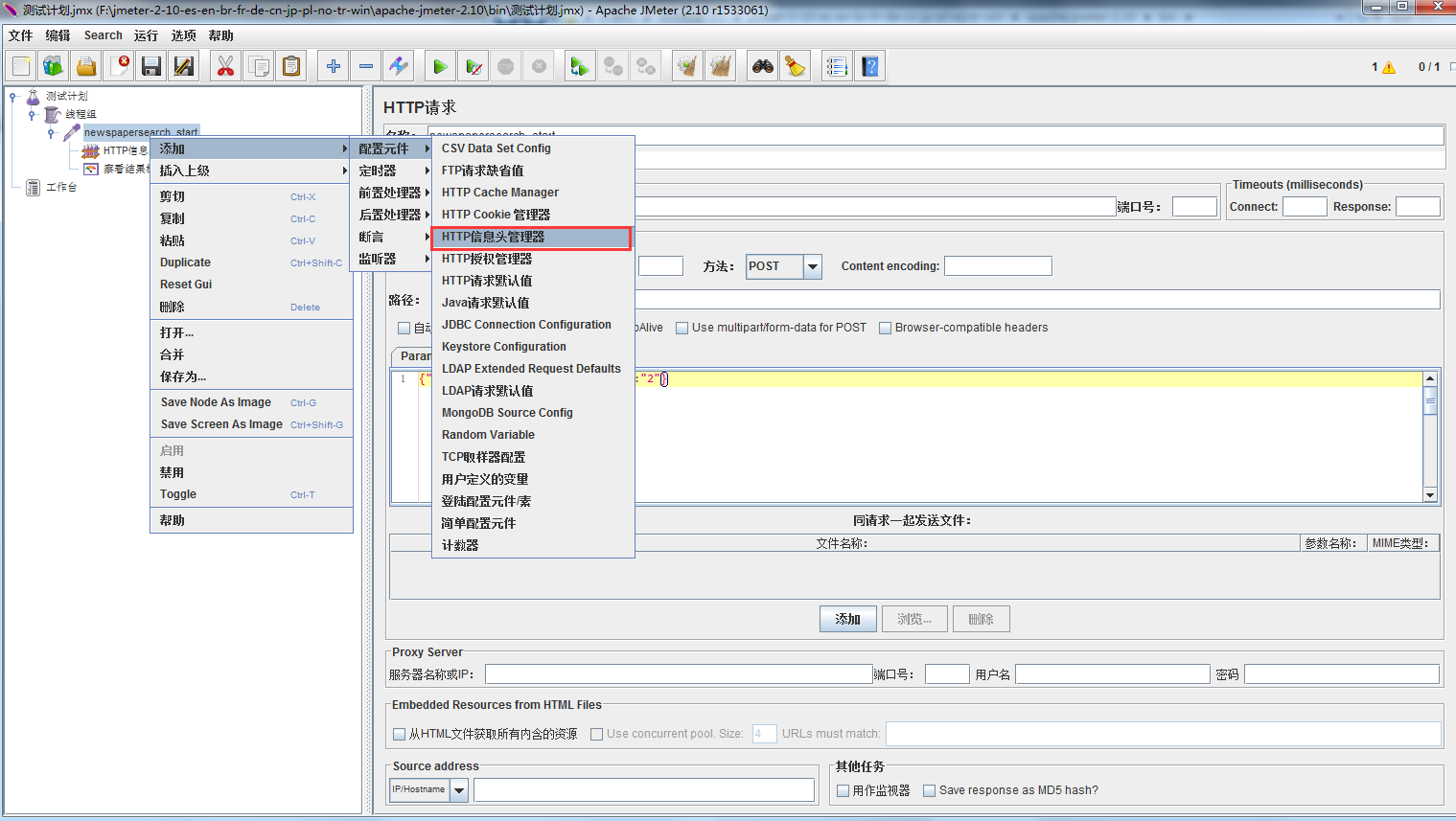Open the 定时器 submenu
The image size is (1456, 821).
391,171
